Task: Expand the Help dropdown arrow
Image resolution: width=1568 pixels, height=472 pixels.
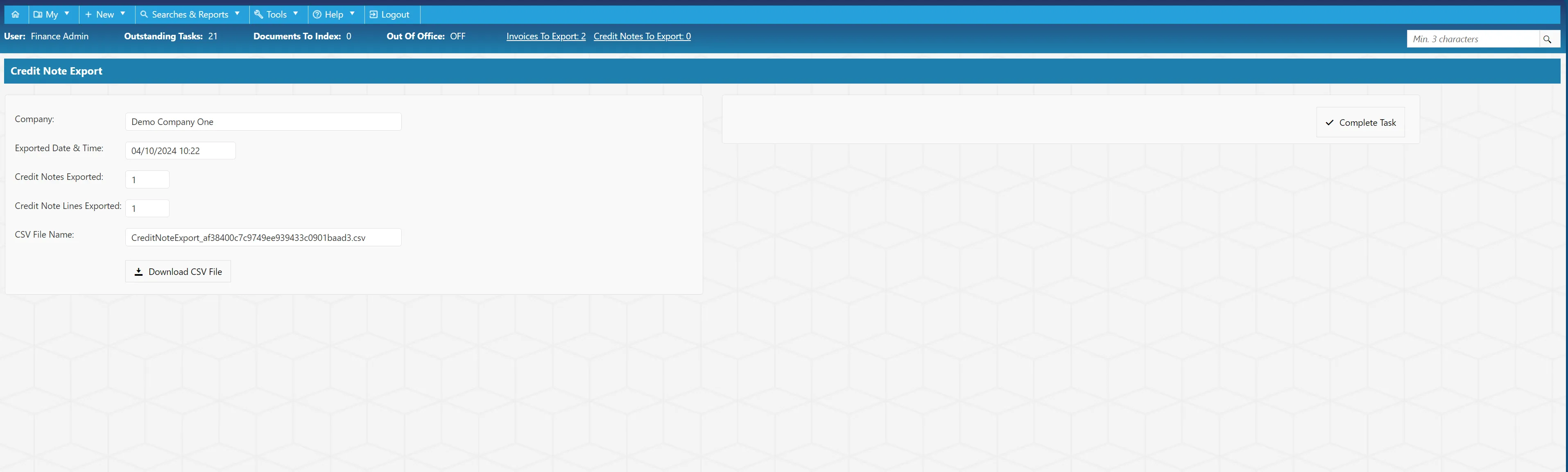Action: (353, 14)
